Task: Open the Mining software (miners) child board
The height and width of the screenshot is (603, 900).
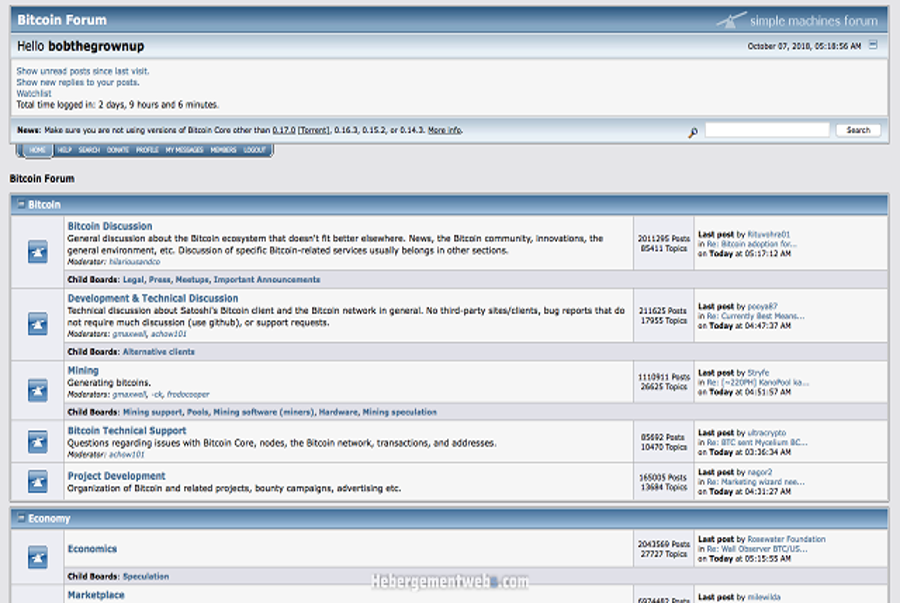Action: (263, 412)
